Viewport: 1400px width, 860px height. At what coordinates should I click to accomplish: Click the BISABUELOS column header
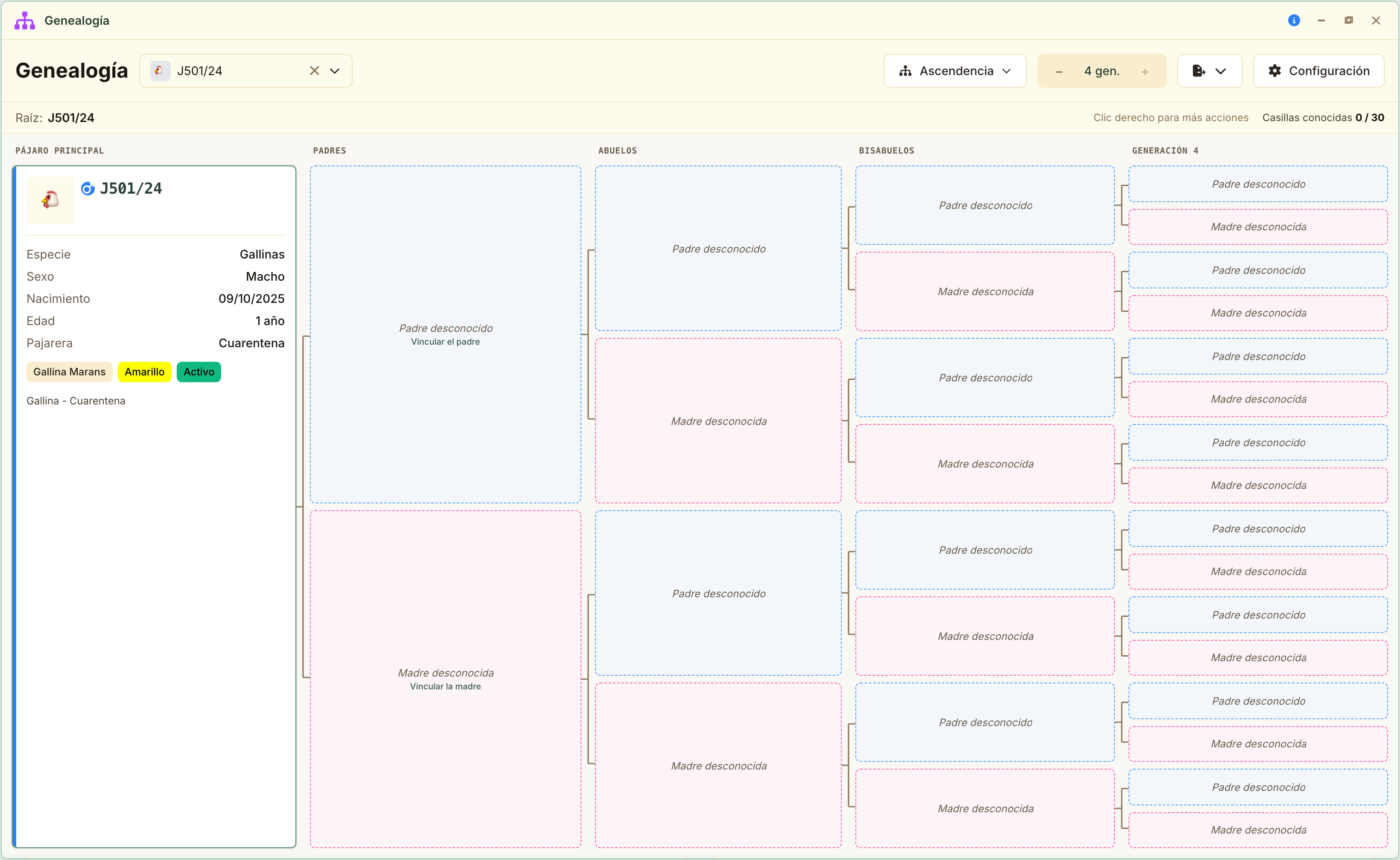coord(886,151)
